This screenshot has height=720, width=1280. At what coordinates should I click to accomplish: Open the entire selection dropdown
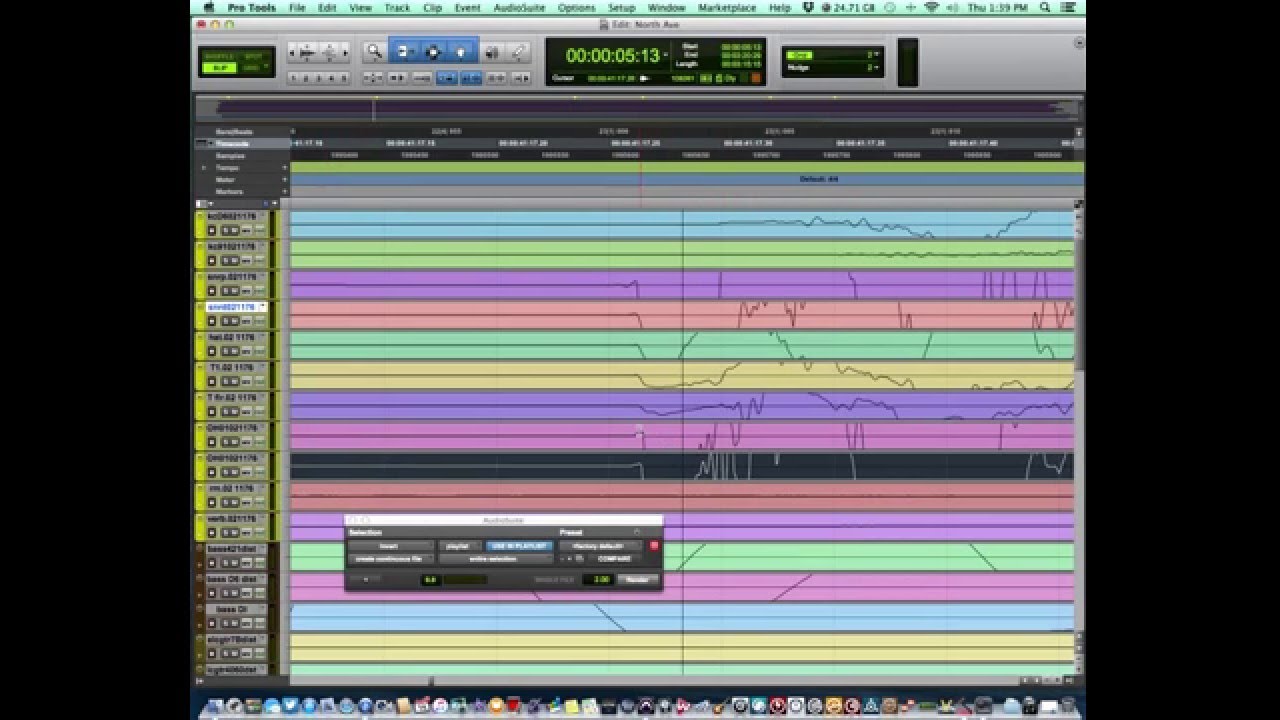[495, 558]
